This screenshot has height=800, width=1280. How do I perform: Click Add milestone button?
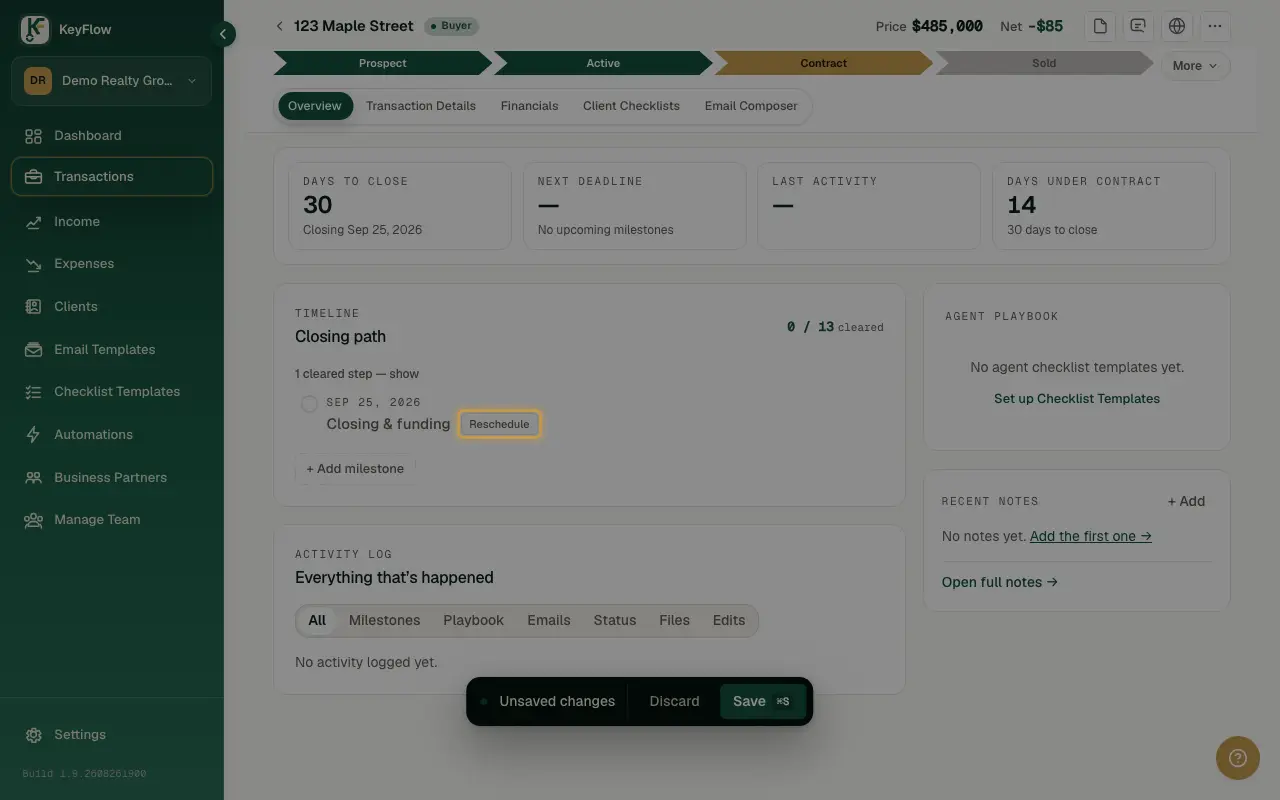click(x=355, y=469)
